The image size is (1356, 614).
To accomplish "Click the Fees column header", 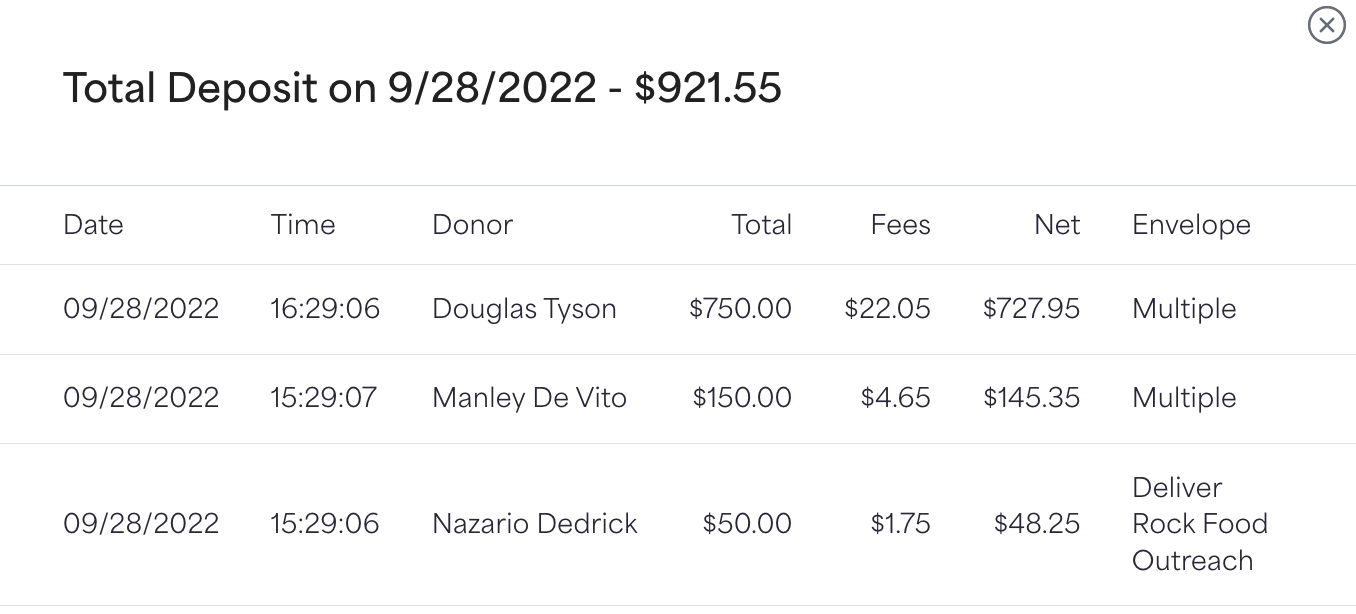I will click(x=900, y=225).
